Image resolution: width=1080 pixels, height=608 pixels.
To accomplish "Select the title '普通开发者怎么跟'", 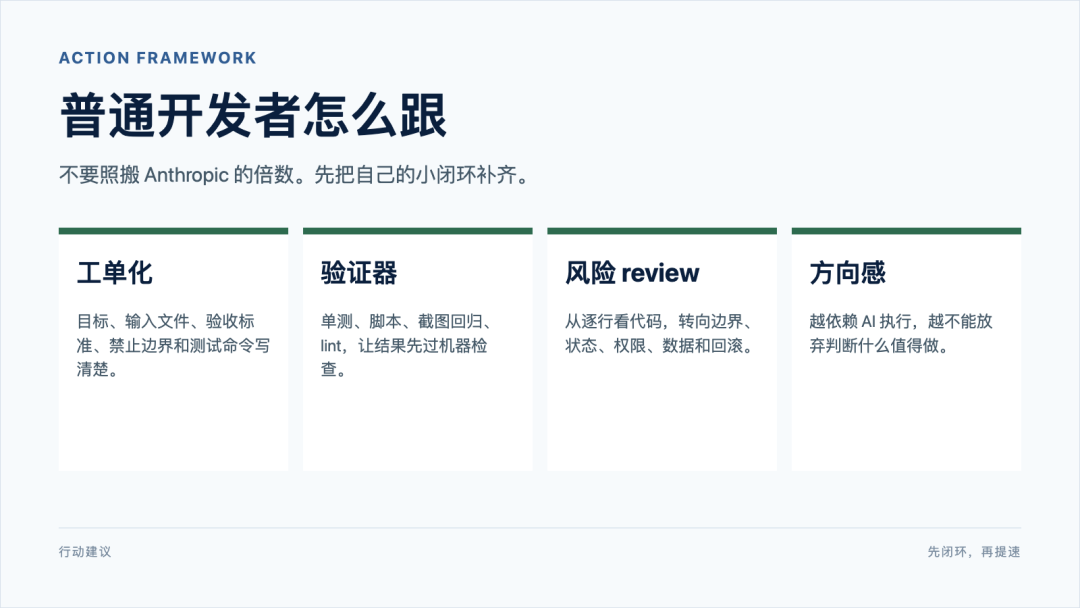I will tap(254, 116).
